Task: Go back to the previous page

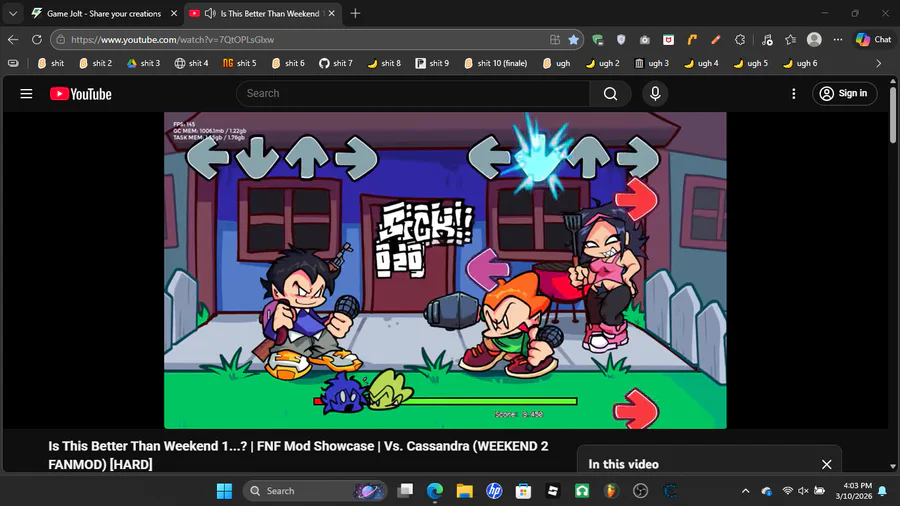Action: pos(13,40)
